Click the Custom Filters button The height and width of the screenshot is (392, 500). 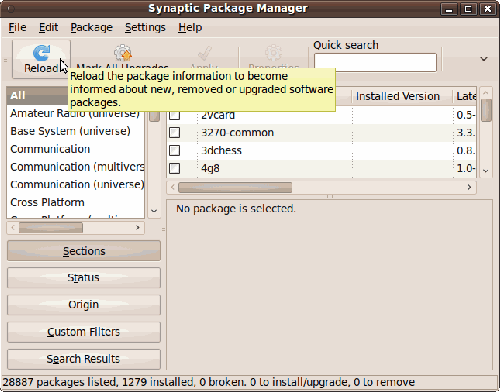84,332
